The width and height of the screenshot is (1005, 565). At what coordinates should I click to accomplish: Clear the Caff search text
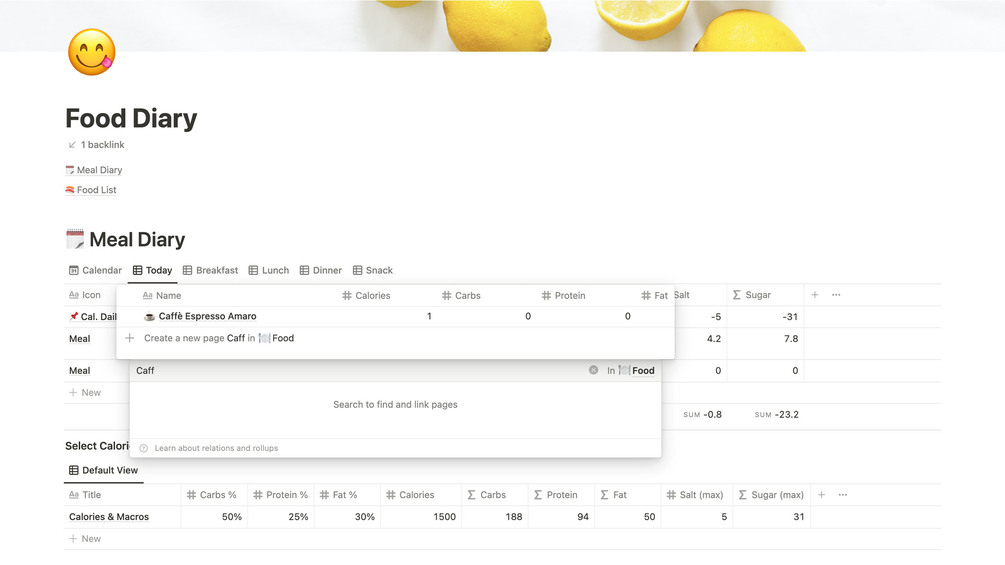594,370
